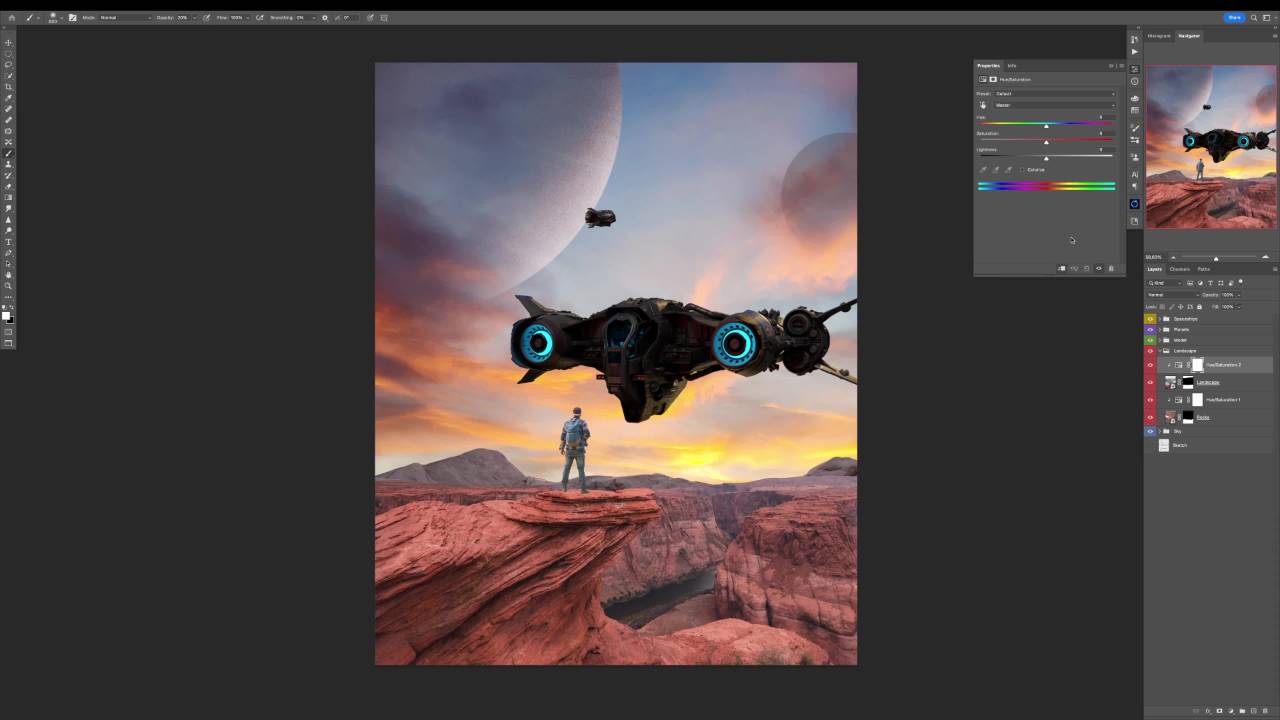Toggle visibility of the Sky group
This screenshot has width=1280, height=720.
click(x=1150, y=431)
